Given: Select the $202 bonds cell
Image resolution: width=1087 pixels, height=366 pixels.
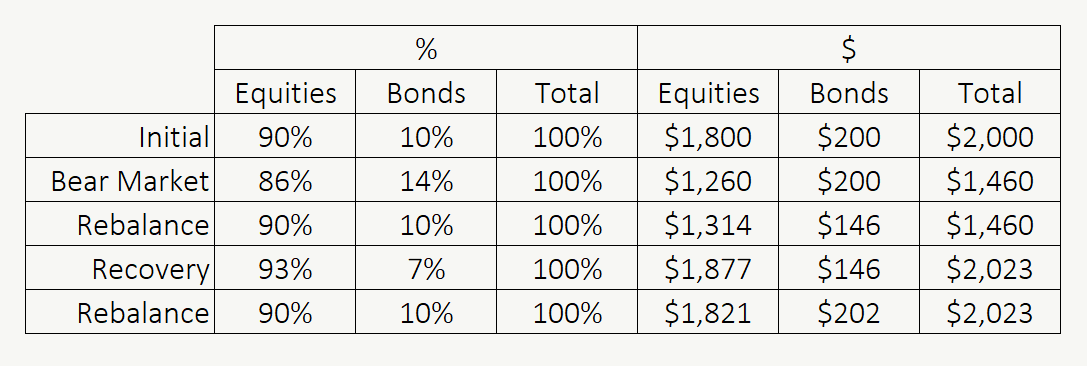Looking at the screenshot, I should coord(849,312).
